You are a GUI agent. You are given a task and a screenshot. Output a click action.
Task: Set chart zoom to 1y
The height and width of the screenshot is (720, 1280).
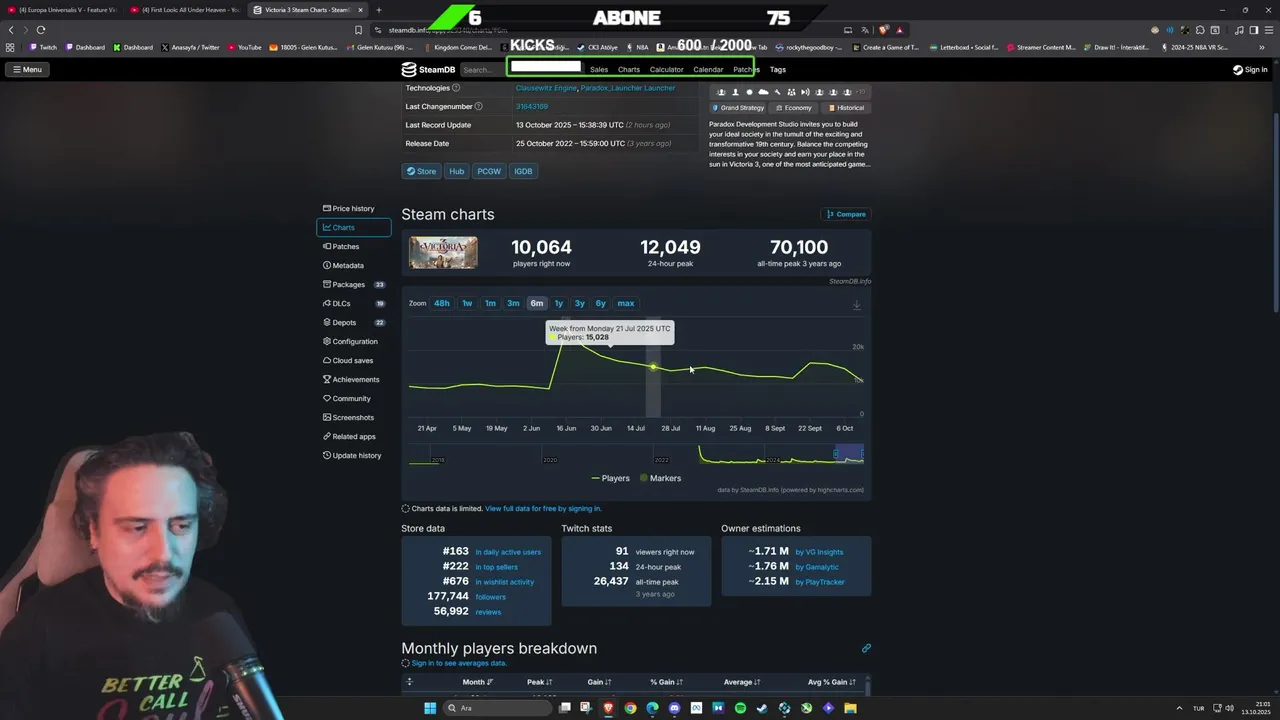click(559, 303)
